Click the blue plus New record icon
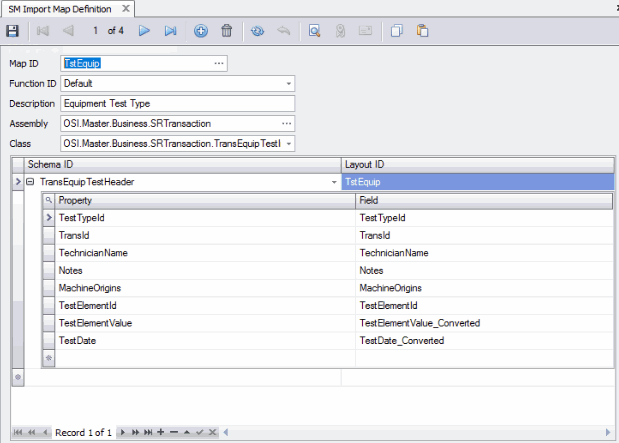Screen dimensions: 619x443 click(x=201, y=31)
